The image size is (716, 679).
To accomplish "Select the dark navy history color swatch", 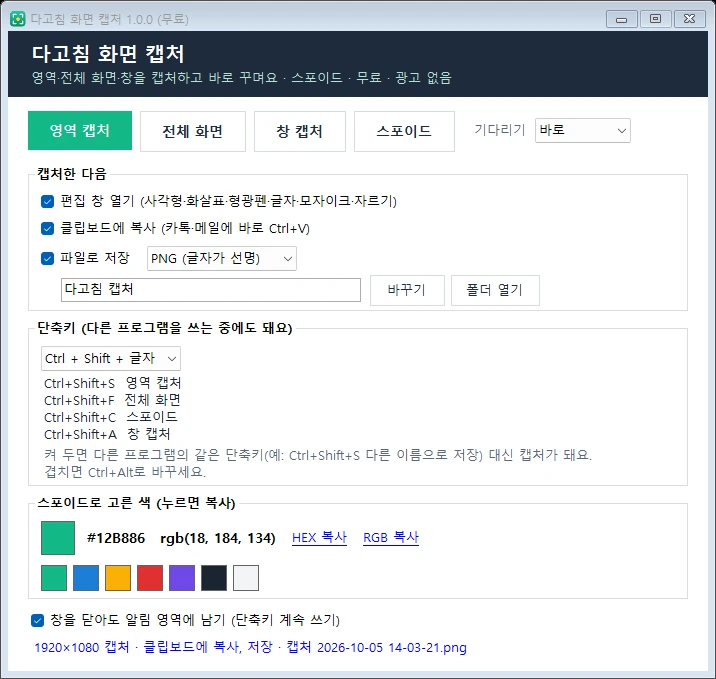I will pyautogui.click(x=214, y=578).
